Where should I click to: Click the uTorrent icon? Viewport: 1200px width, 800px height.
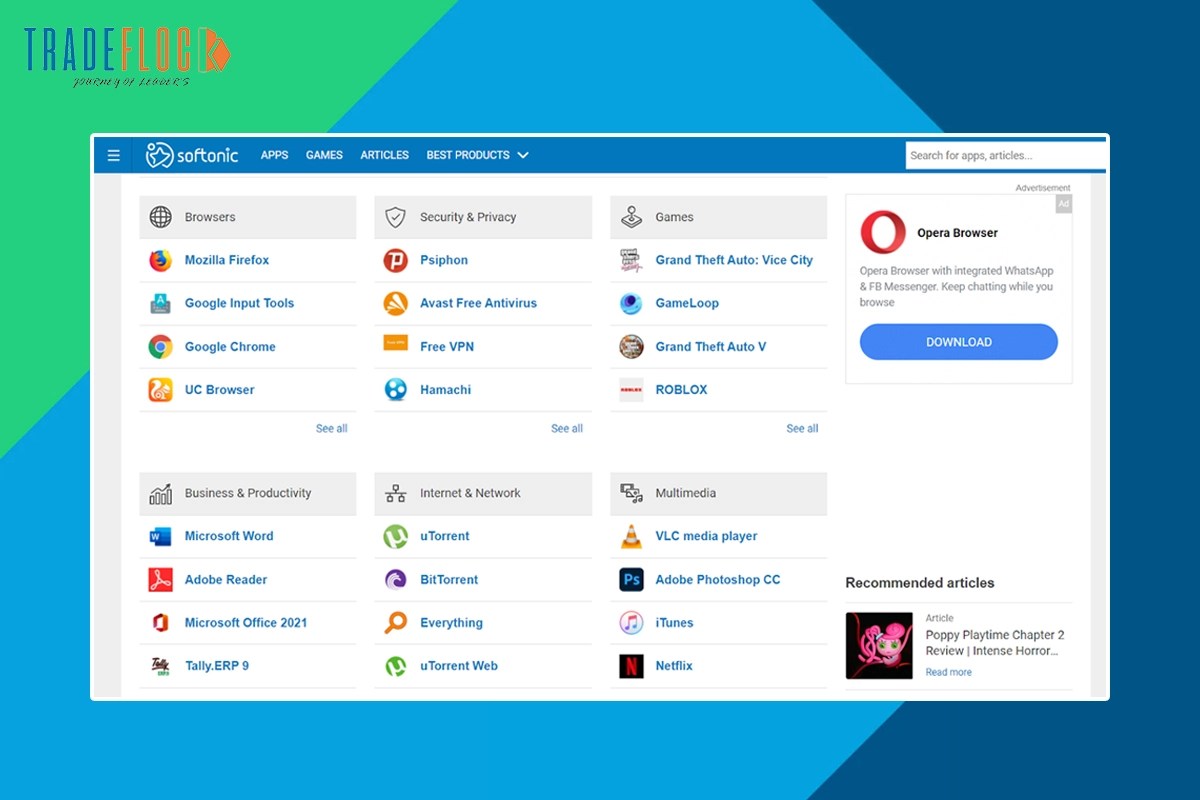(x=396, y=537)
